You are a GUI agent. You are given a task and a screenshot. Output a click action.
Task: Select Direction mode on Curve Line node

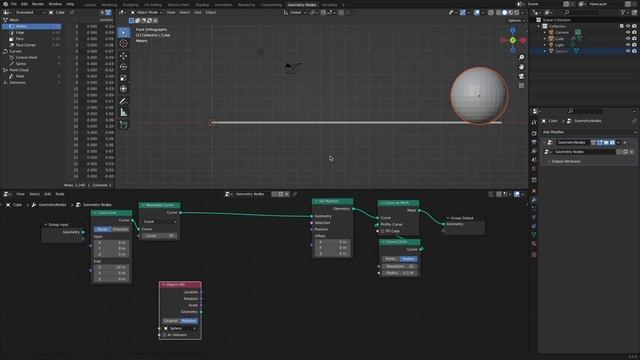(x=120, y=229)
